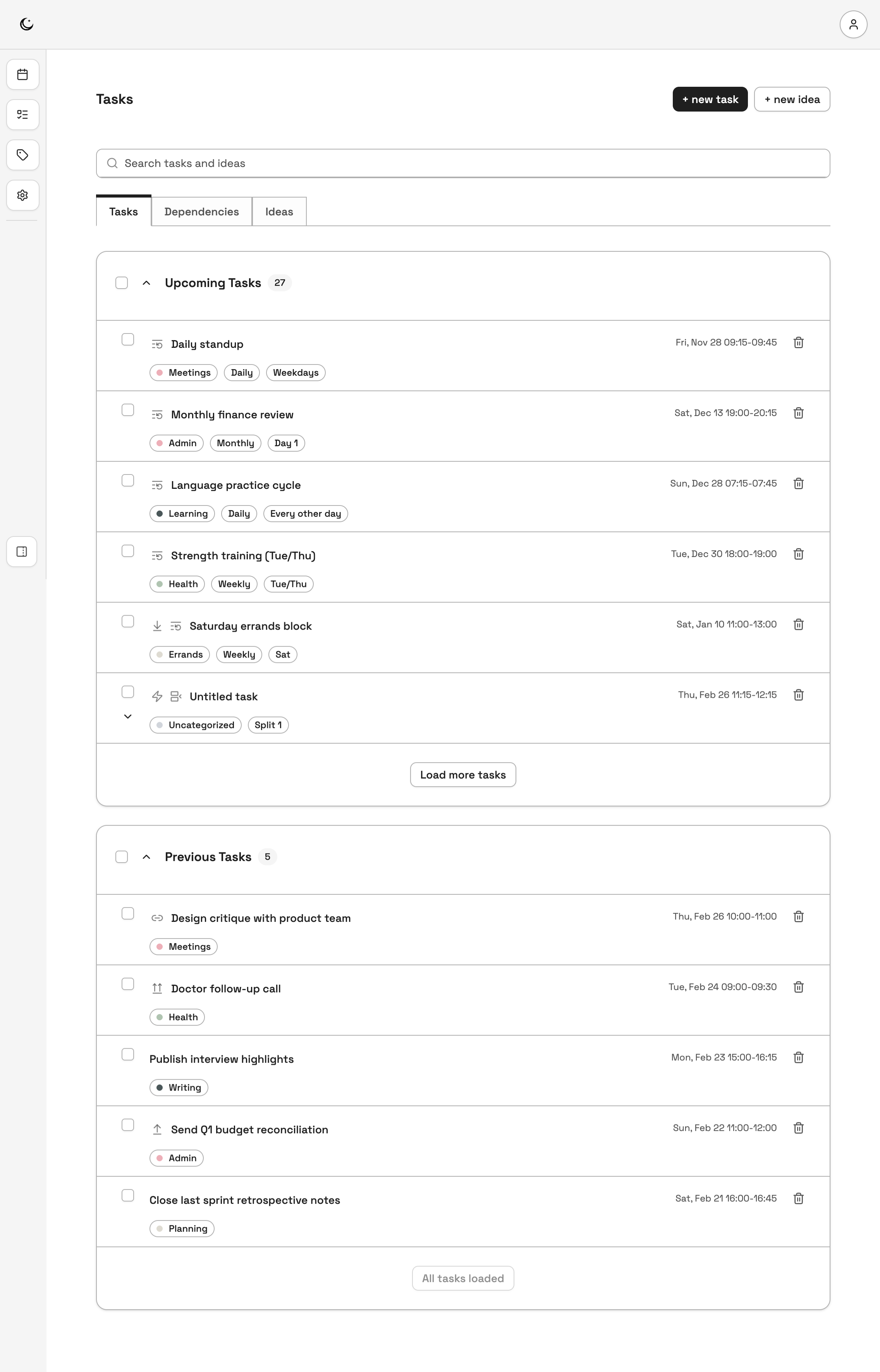Select all Upcoming Tasks checkbox

[x=122, y=283]
